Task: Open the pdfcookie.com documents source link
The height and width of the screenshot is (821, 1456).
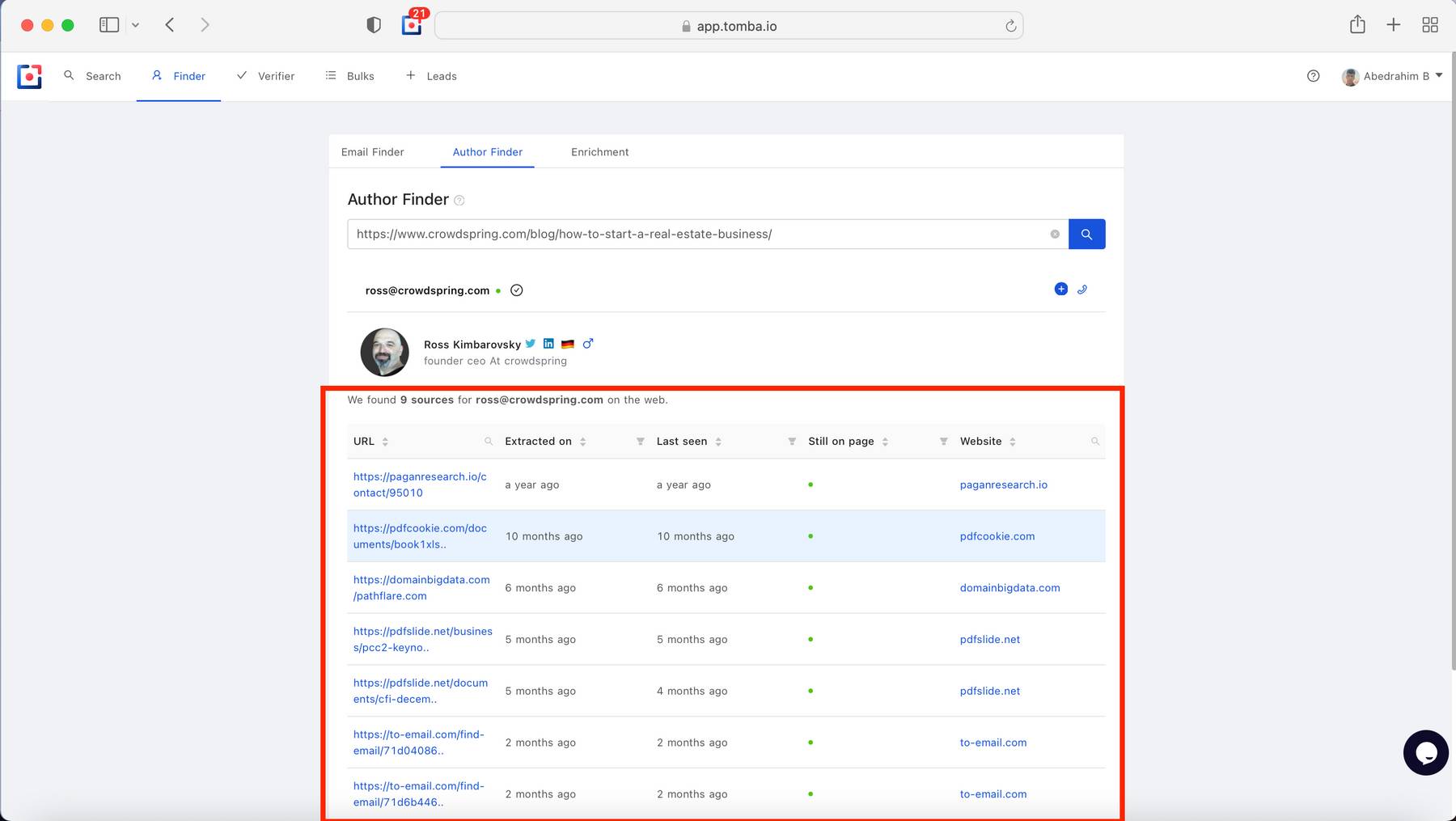Action: pyautogui.click(x=420, y=536)
